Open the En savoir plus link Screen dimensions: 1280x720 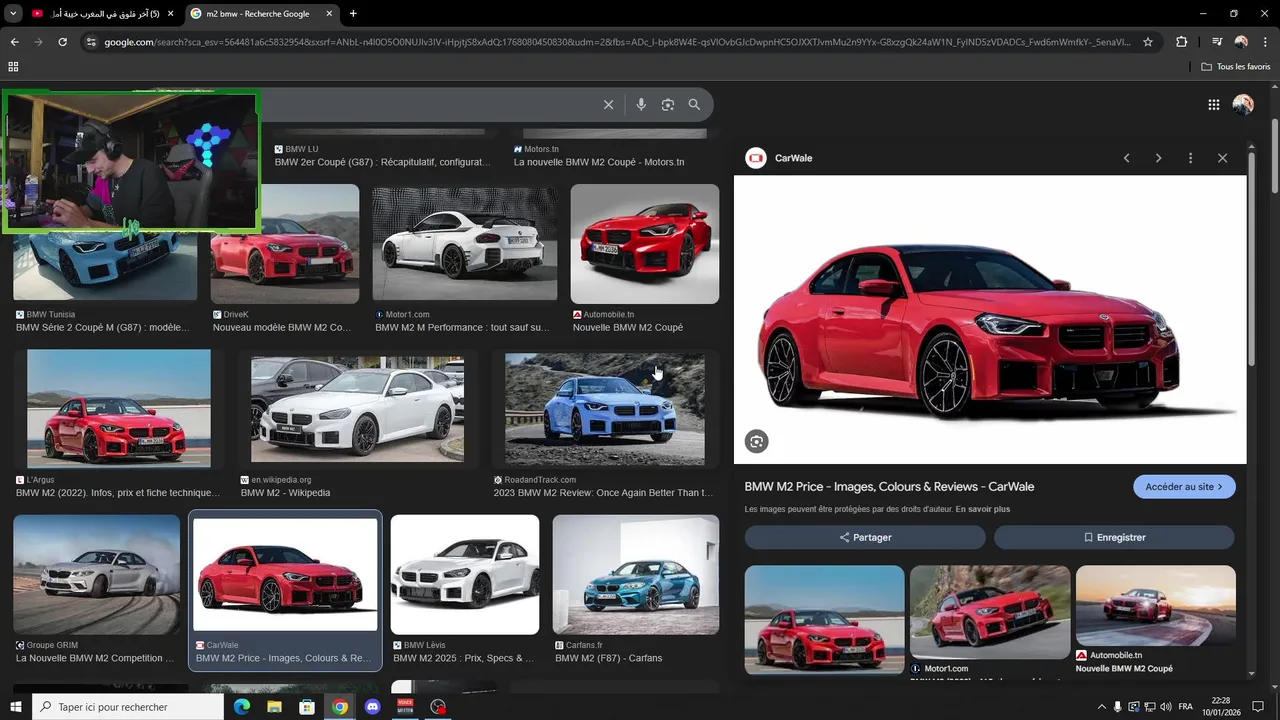point(982,509)
